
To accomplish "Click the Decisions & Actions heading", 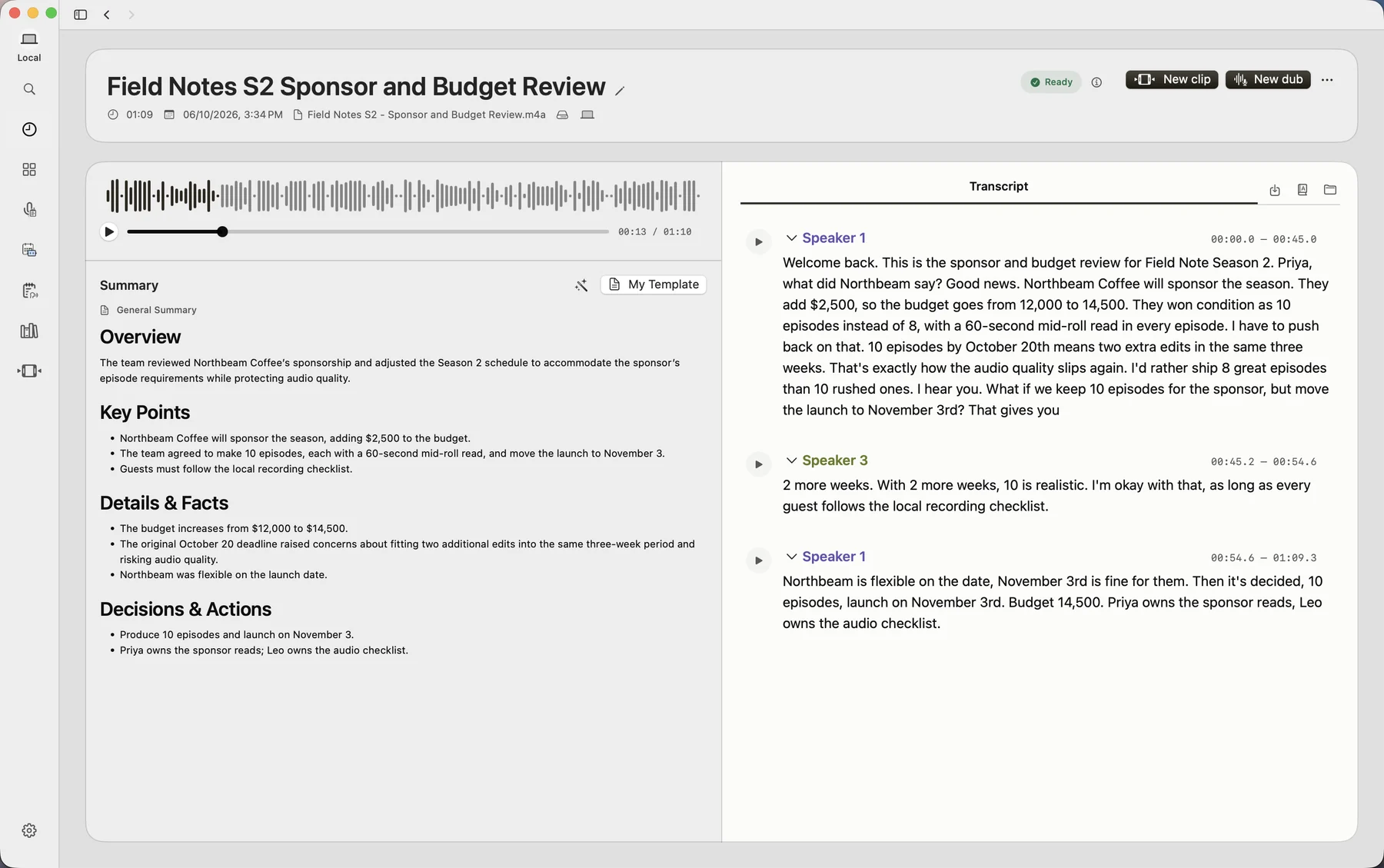I will 185,609.
